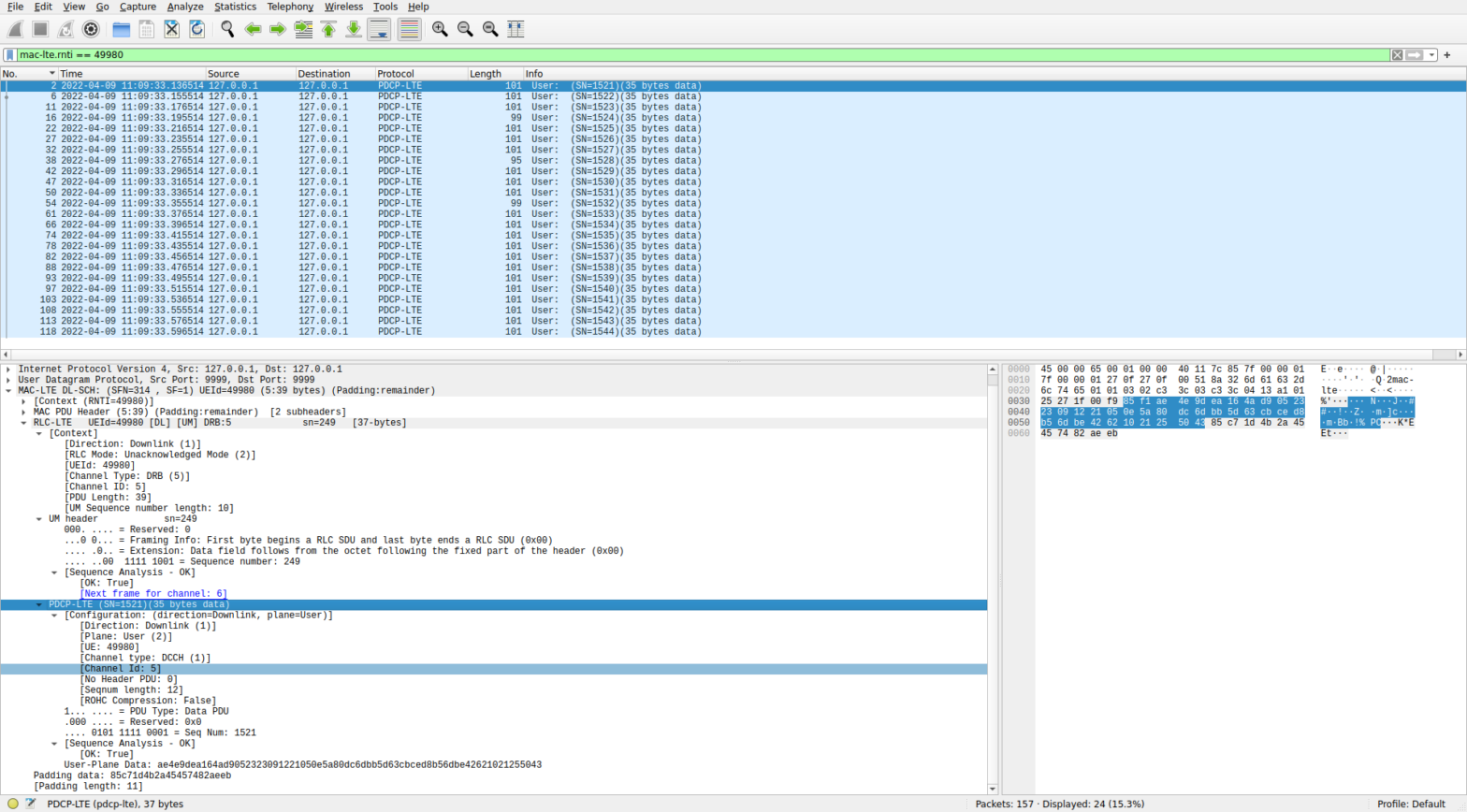Toggle packet colorization rules button
Viewport: 1467px width, 812px height.
pyautogui.click(x=409, y=30)
